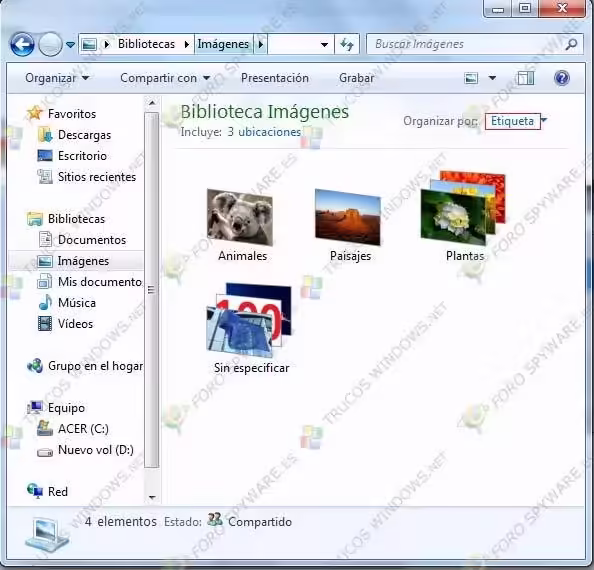Select Imágenes library in navigation pane
The image size is (594, 570).
click(76, 261)
